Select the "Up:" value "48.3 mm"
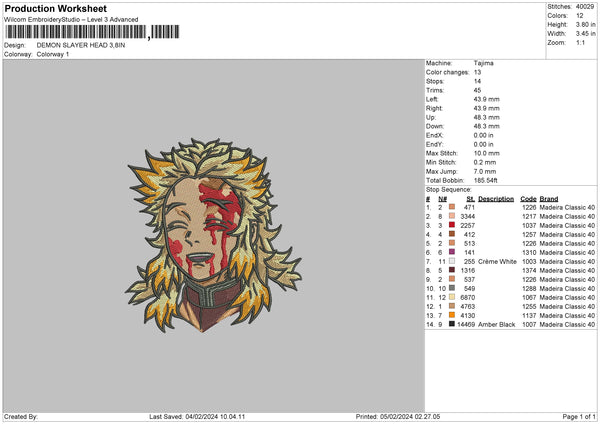 pyautogui.click(x=487, y=117)
